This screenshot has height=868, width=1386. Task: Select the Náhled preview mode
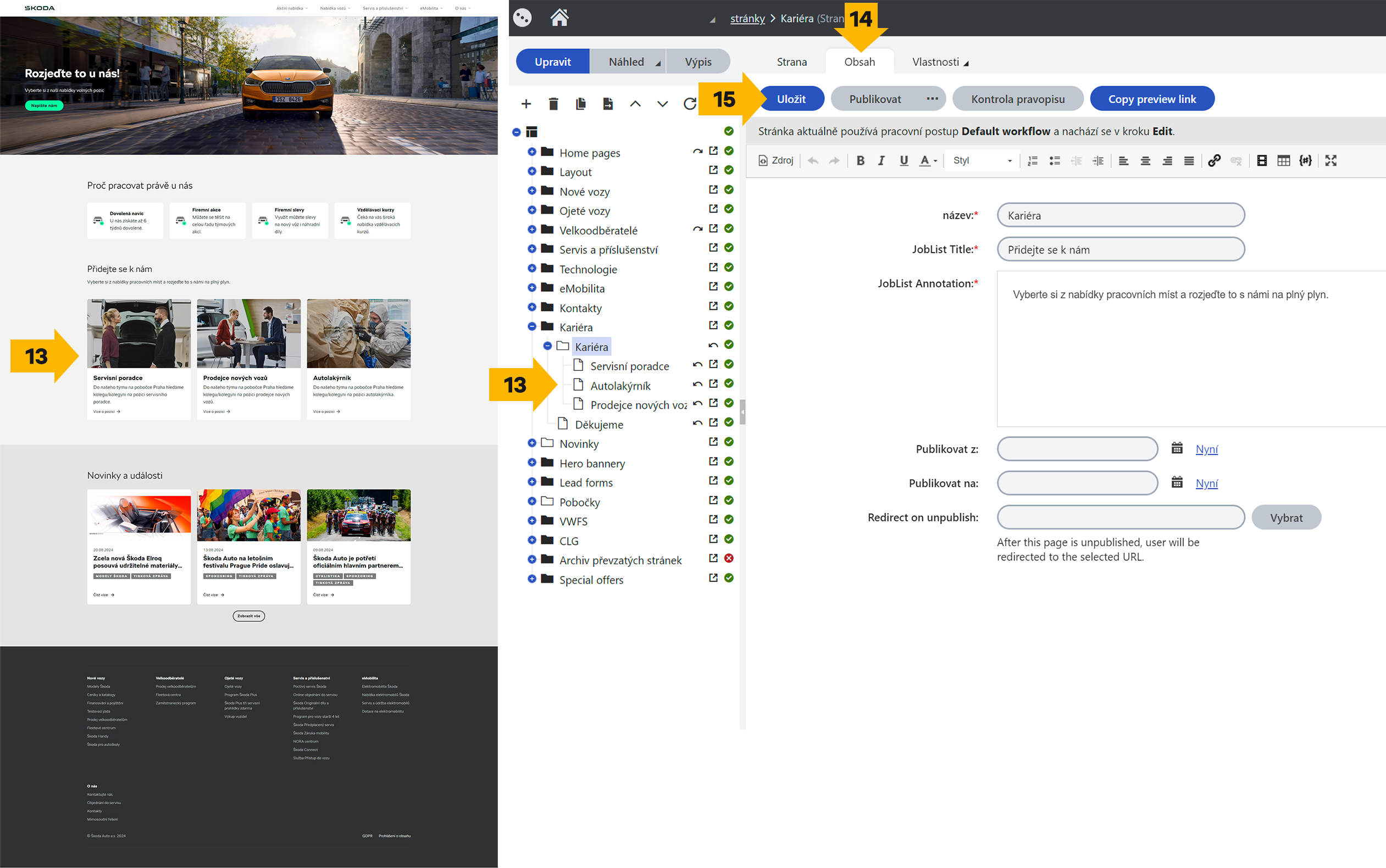tap(628, 62)
